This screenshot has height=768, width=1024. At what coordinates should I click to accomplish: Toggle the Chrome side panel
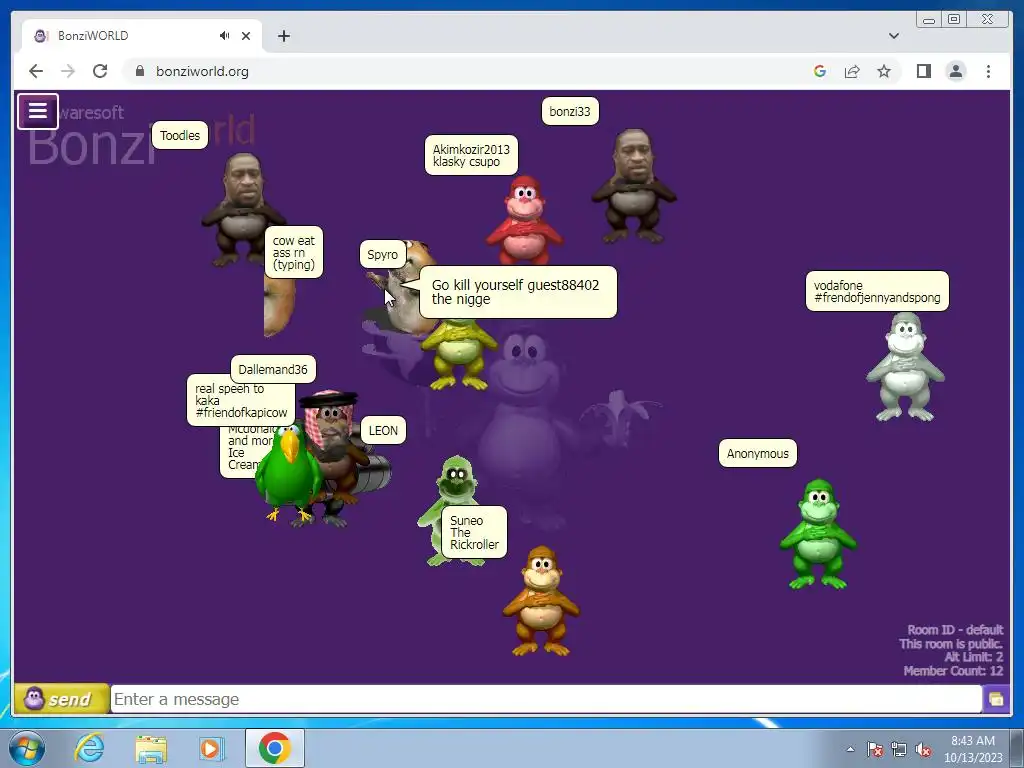pyautogui.click(x=923, y=71)
